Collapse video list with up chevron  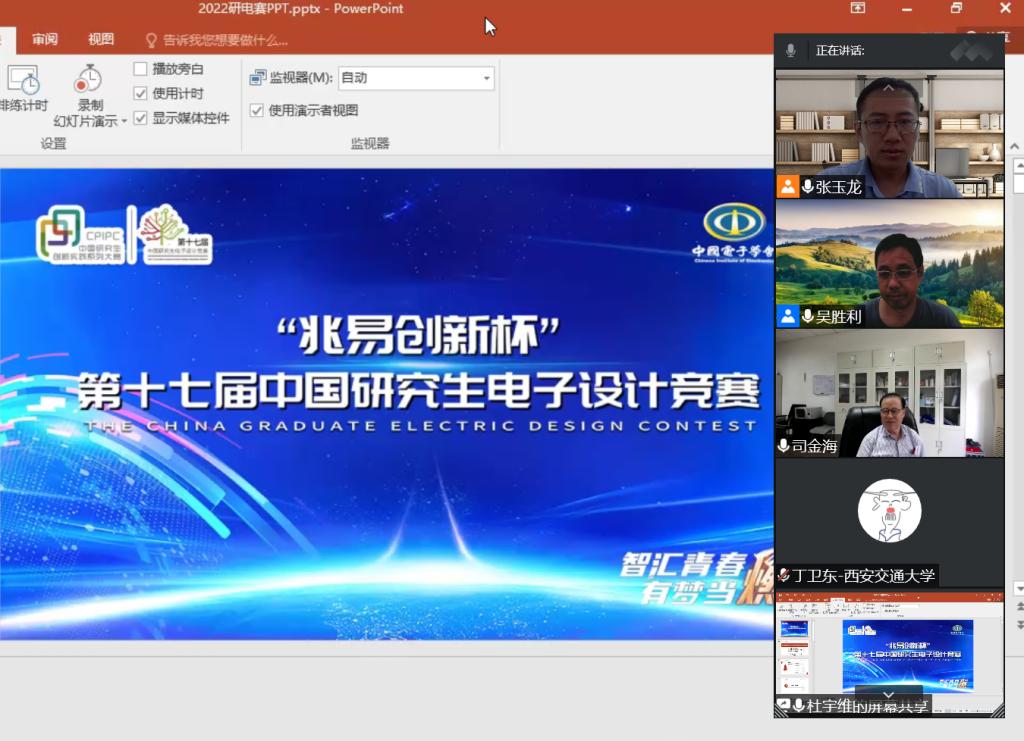tap(889, 87)
